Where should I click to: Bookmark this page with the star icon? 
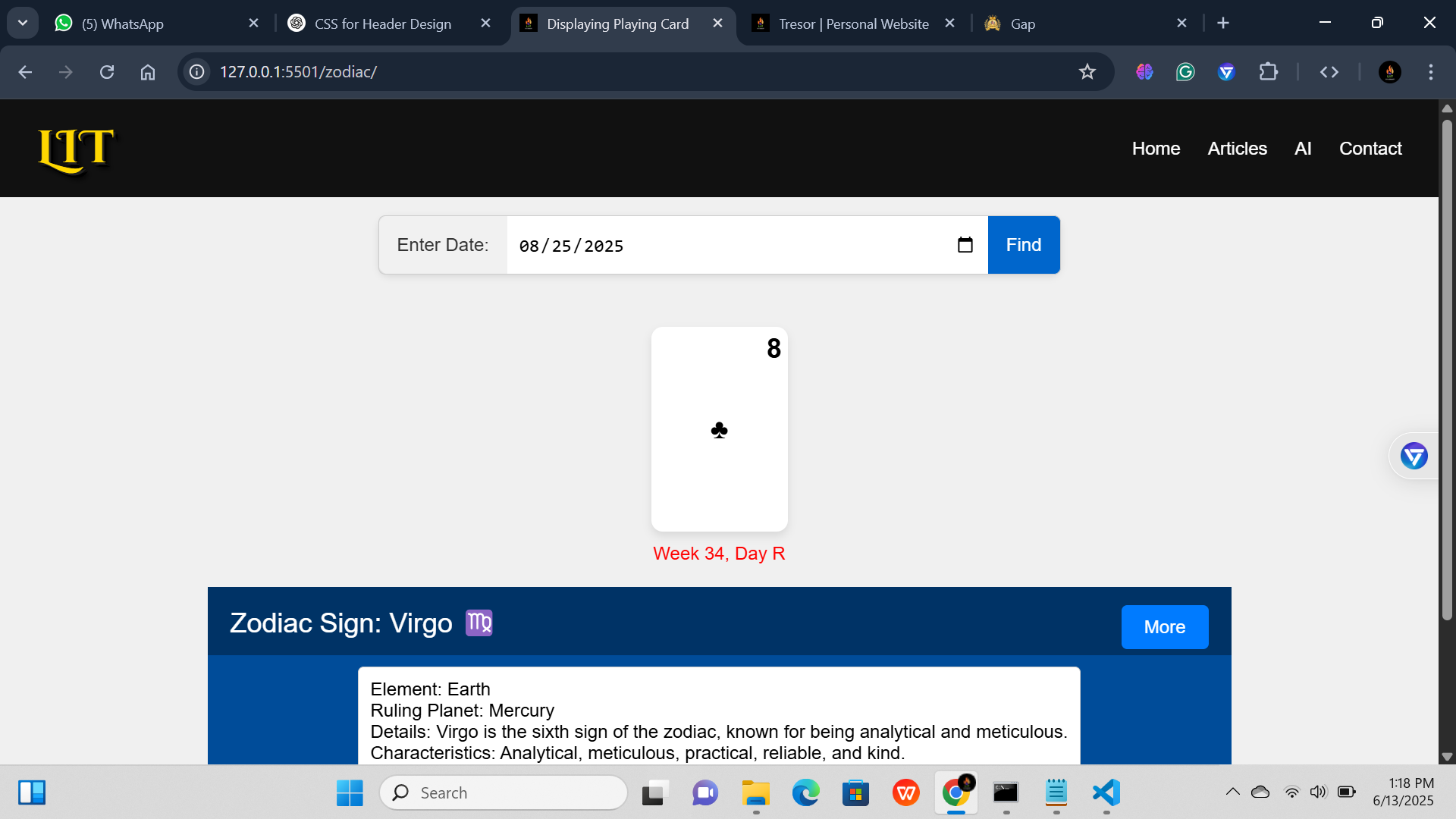(1087, 72)
